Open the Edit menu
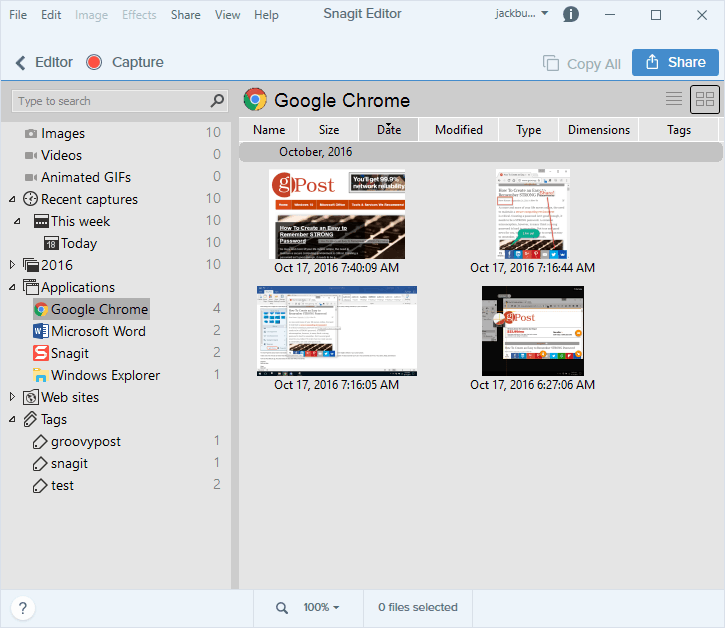This screenshot has width=725, height=628. 51,15
